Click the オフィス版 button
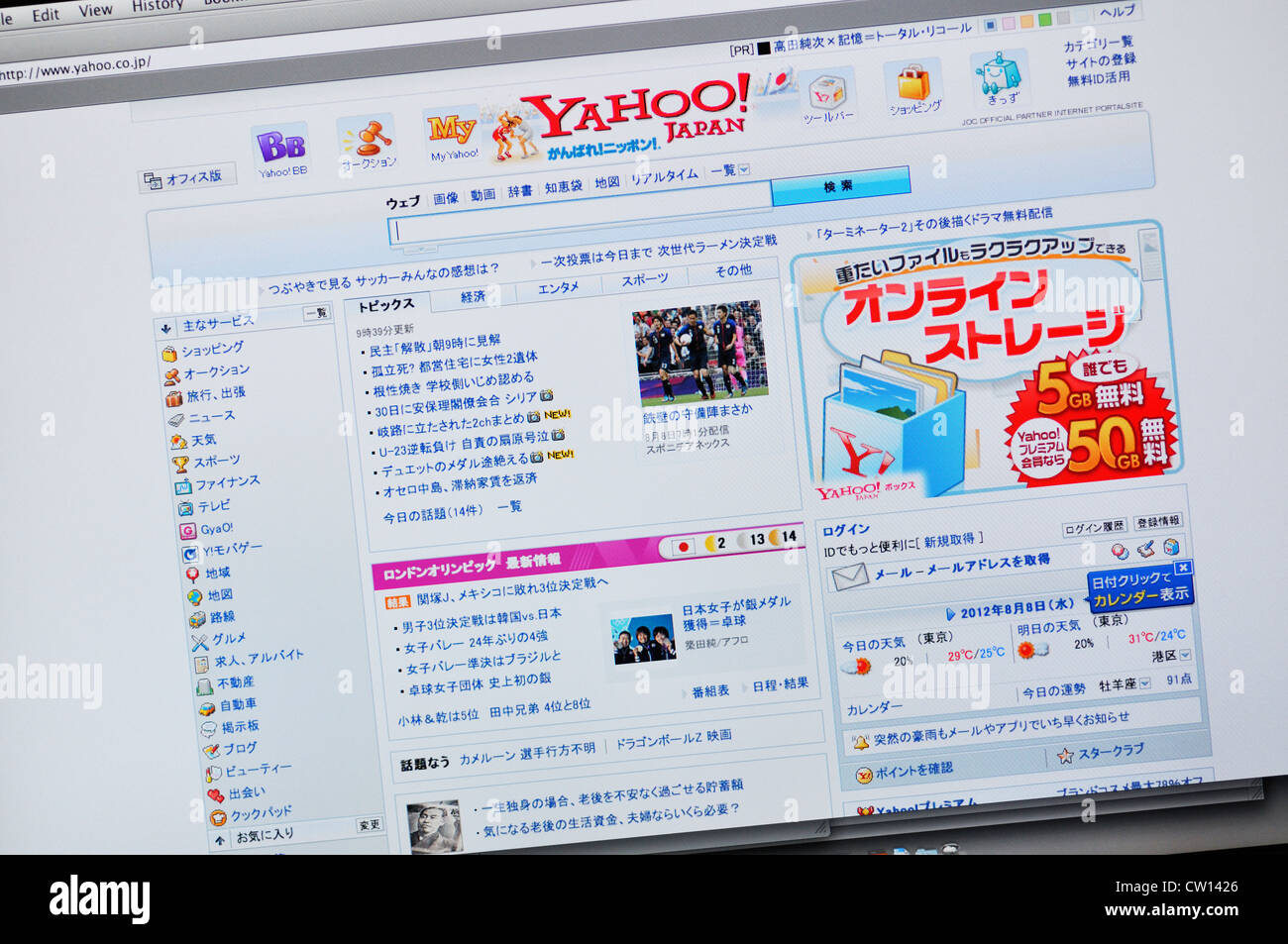The width and height of the screenshot is (1288, 944). [185, 177]
